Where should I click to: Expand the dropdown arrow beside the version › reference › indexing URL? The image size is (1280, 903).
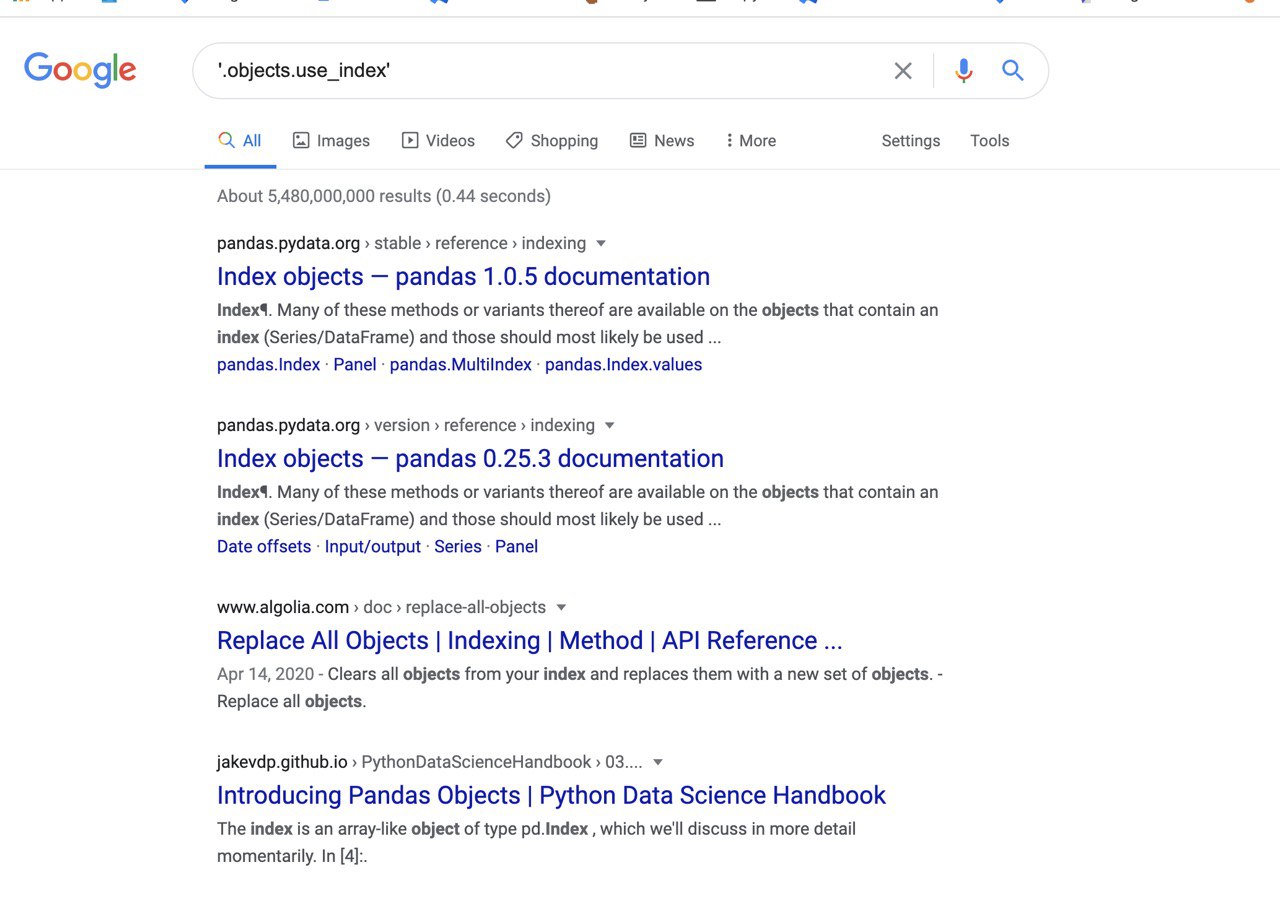point(610,425)
